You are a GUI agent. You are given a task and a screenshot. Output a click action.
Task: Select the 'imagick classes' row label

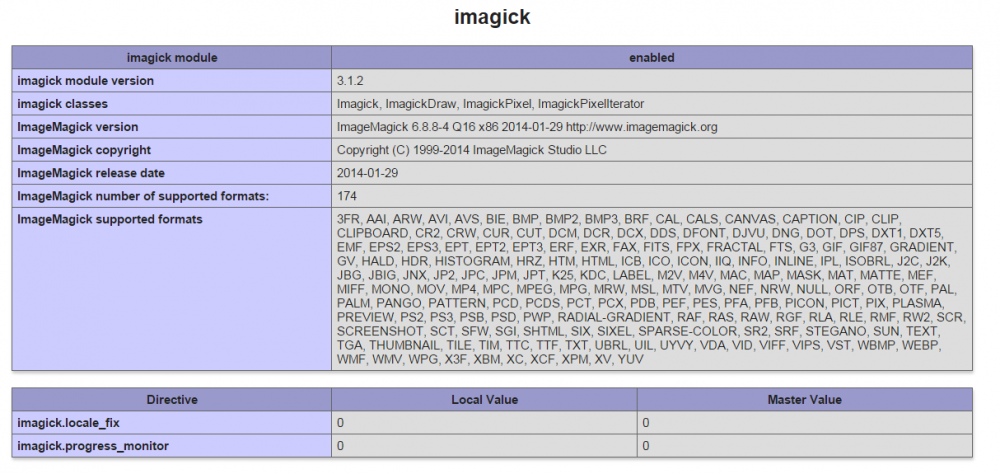tap(62, 104)
